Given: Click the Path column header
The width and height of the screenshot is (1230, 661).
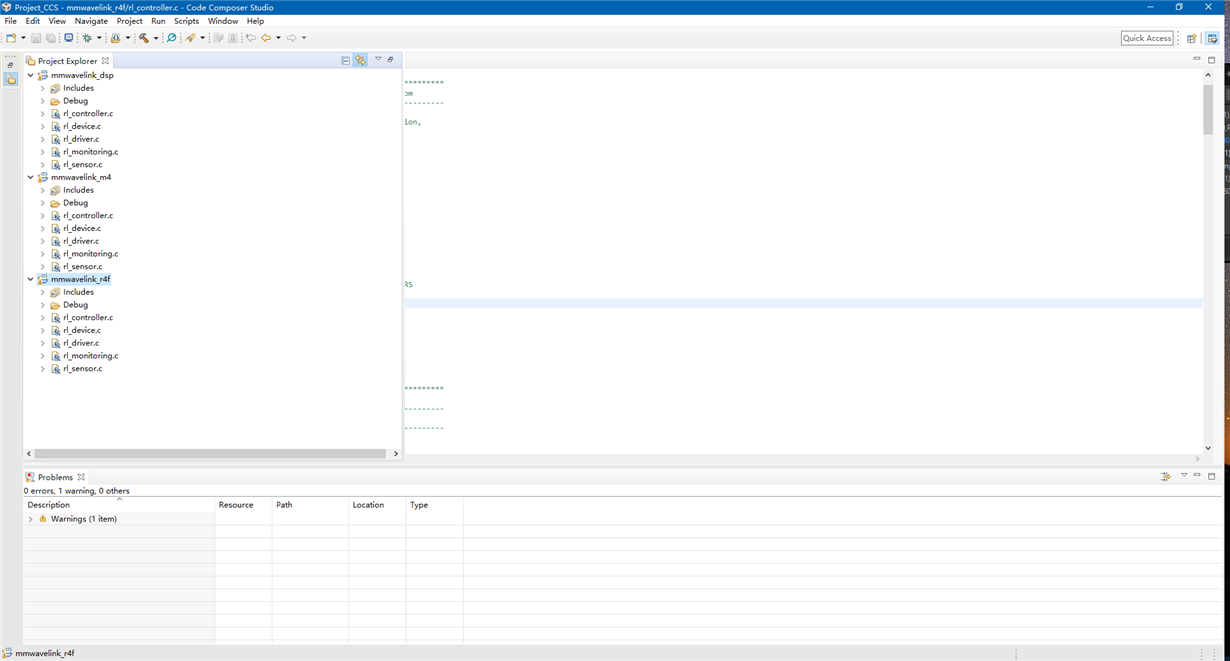Looking at the screenshot, I should [x=310, y=505].
